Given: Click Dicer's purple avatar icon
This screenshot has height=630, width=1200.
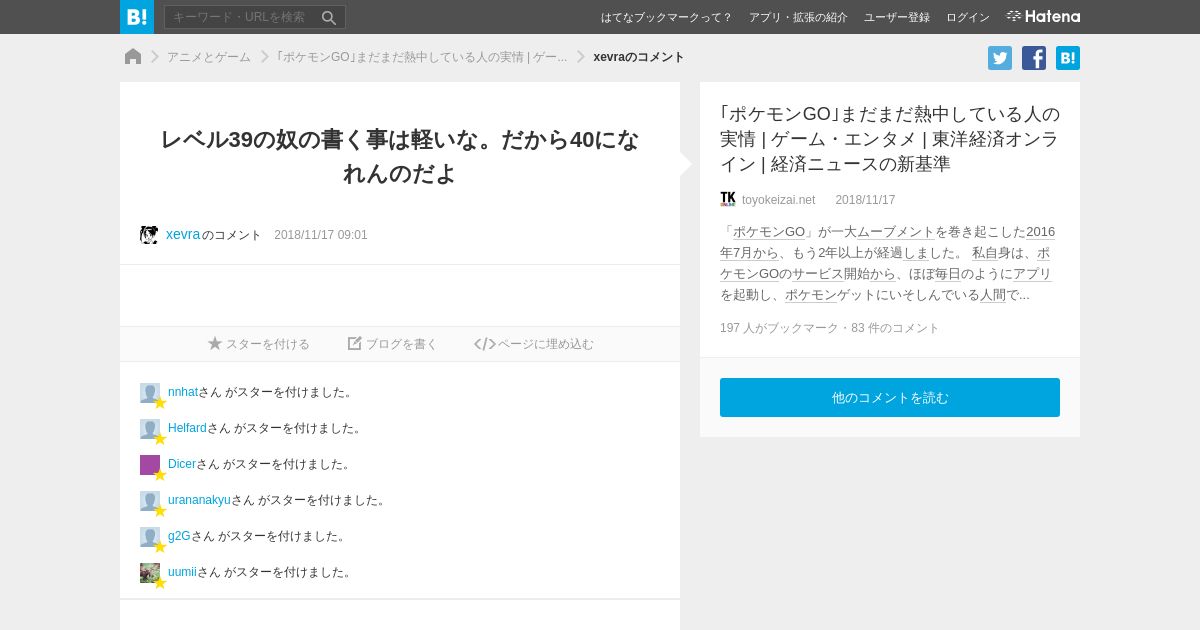Looking at the screenshot, I should (x=150, y=465).
